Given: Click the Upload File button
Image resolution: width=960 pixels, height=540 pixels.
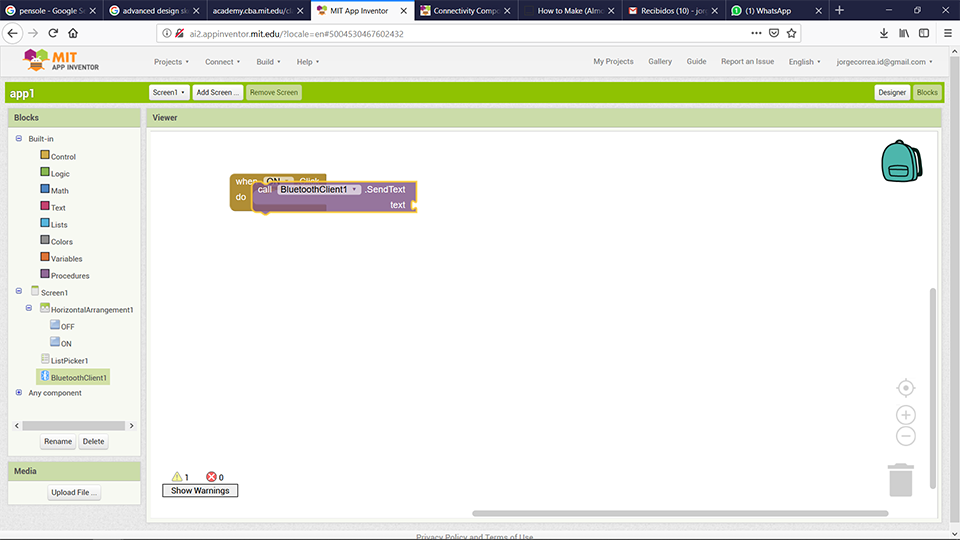Looking at the screenshot, I should (74, 492).
